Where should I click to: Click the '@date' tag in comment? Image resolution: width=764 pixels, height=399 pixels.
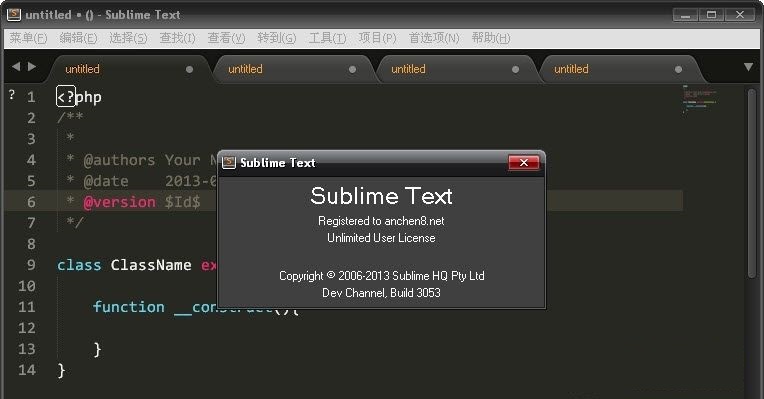(x=106, y=181)
